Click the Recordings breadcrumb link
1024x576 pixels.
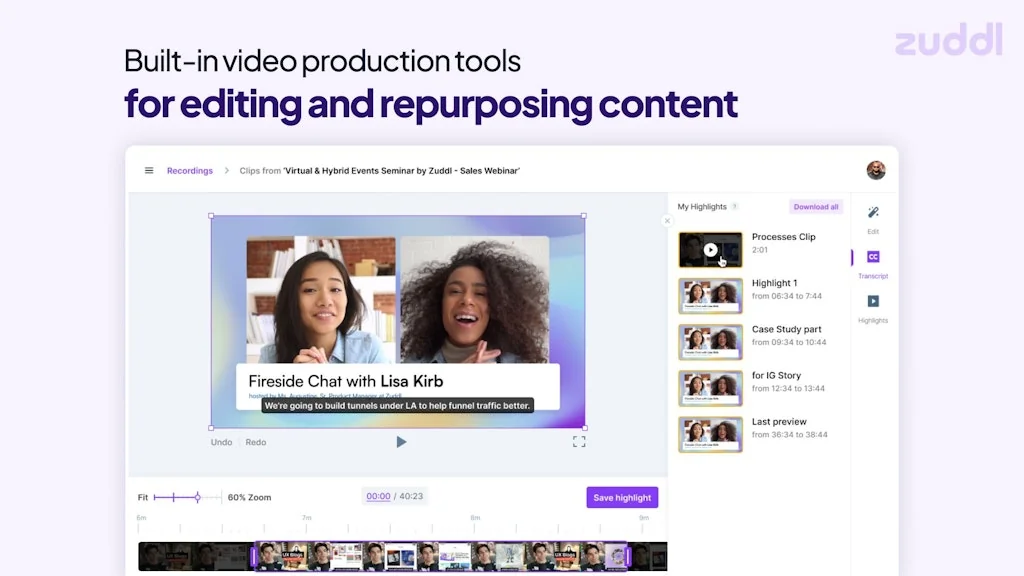click(190, 171)
